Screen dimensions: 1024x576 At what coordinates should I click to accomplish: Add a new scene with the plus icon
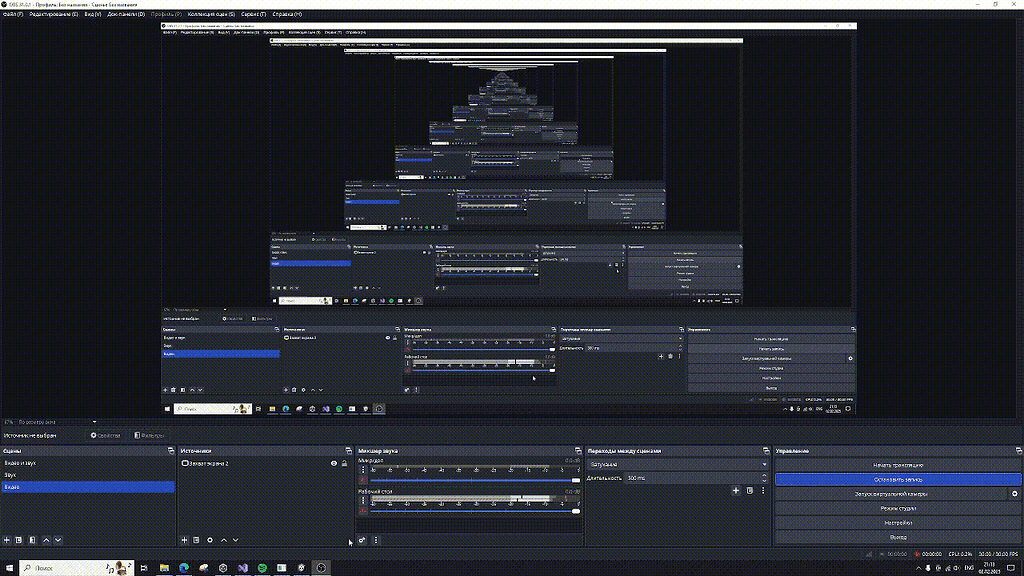point(6,540)
